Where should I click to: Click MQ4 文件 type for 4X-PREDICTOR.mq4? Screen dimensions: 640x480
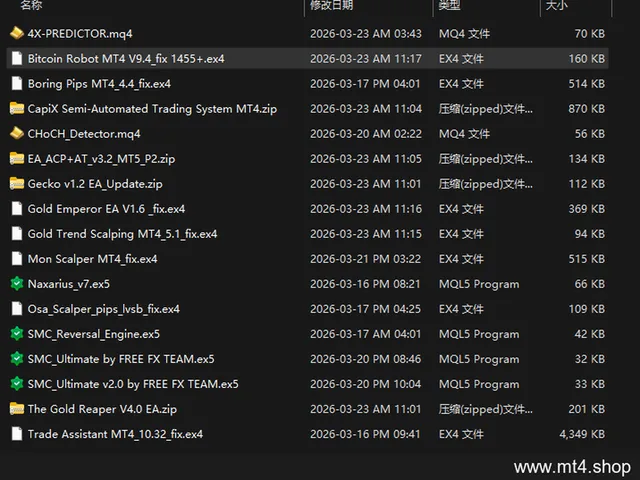coord(464,33)
